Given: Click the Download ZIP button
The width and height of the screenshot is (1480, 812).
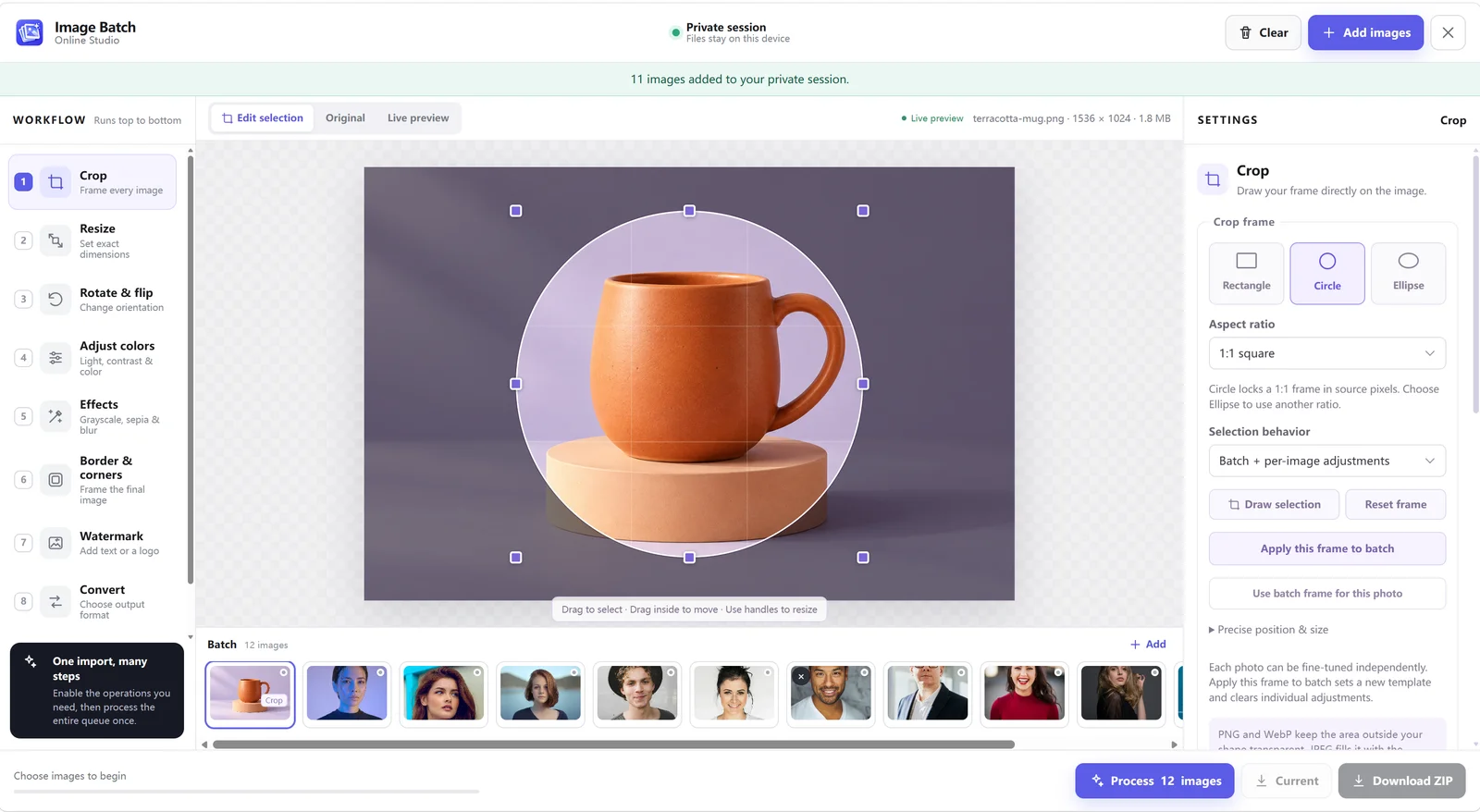Looking at the screenshot, I should [x=1402, y=781].
